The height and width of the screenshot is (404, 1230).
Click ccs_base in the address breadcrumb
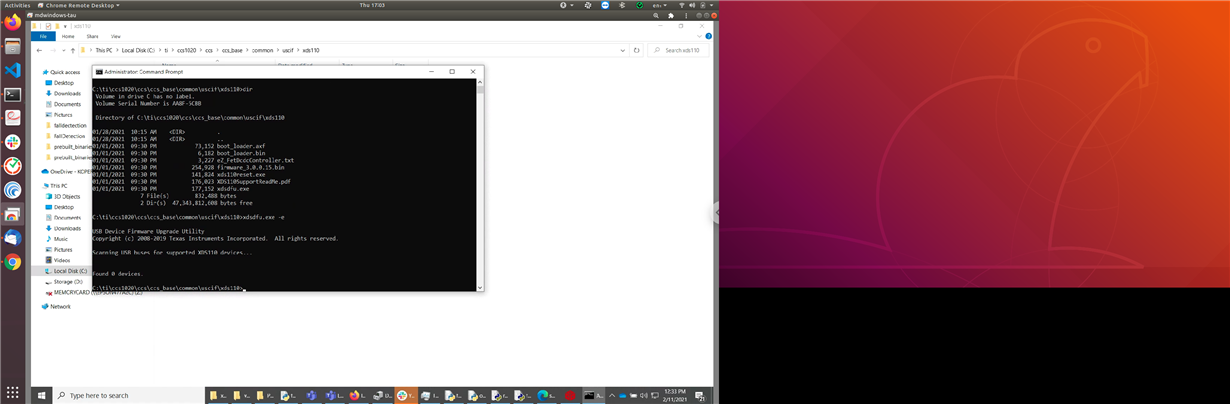233,50
